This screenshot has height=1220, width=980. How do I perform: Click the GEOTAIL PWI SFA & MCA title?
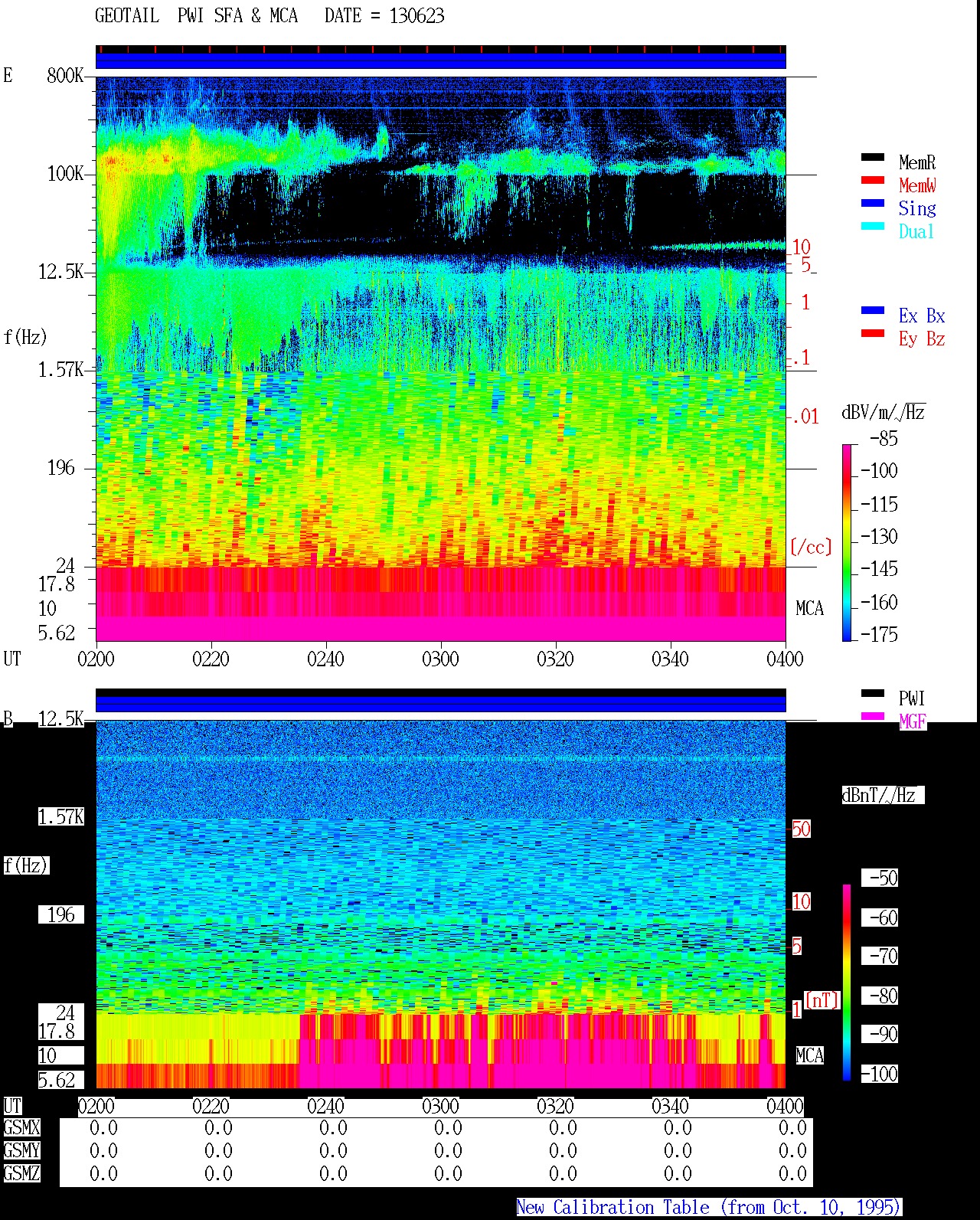tap(196, 16)
